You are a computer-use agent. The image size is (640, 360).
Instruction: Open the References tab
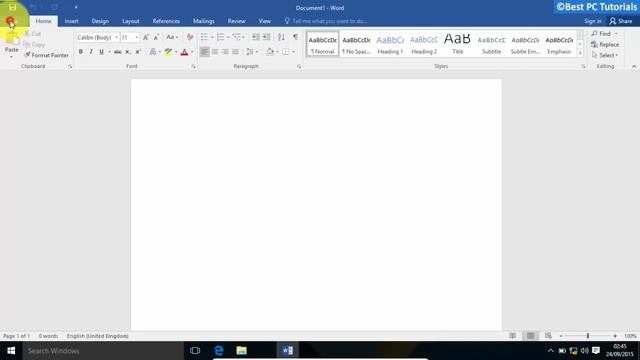click(166, 21)
